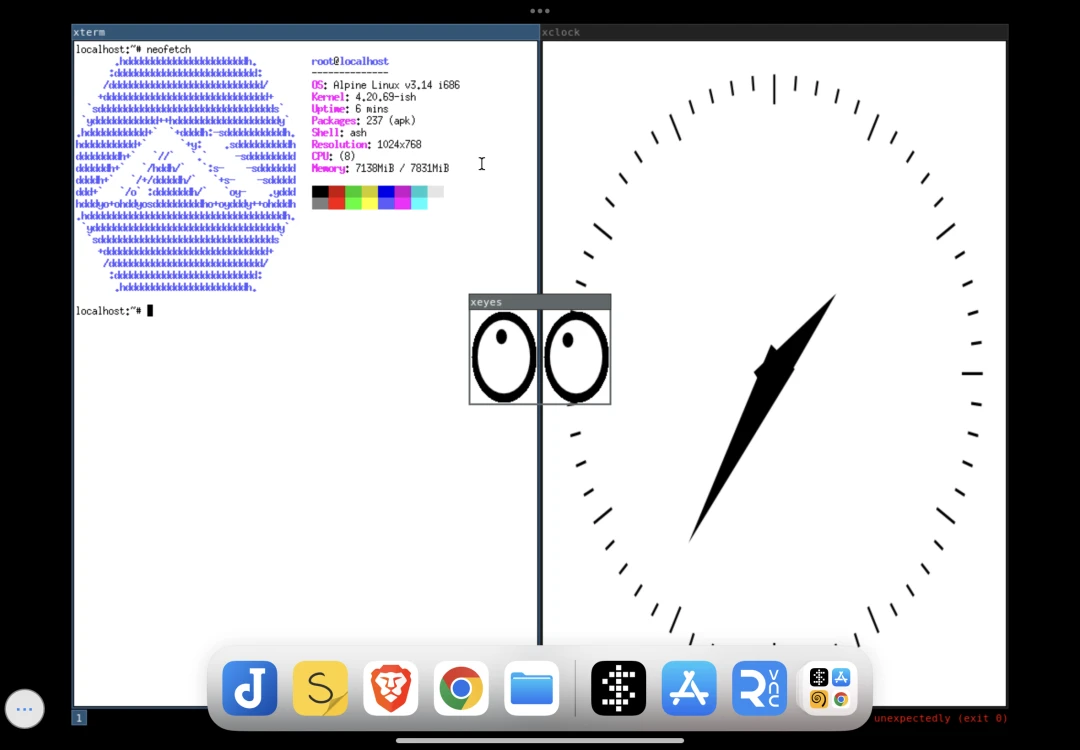Open the recent apps folder in dock
The width and height of the screenshot is (1080, 750).
pyautogui.click(x=829, y=688)
